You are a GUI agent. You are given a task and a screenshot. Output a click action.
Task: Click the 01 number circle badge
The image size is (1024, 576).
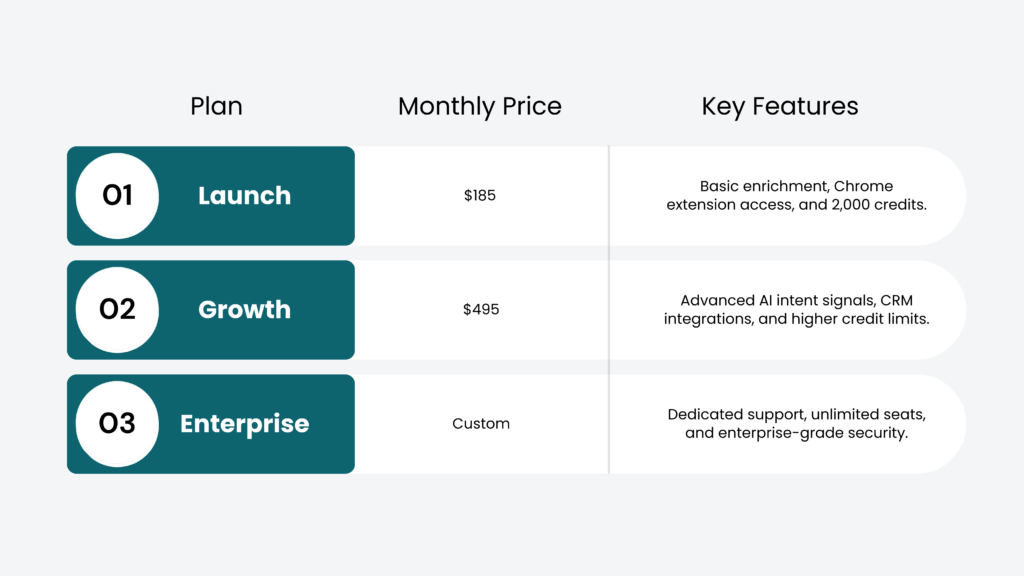[118, 196]
